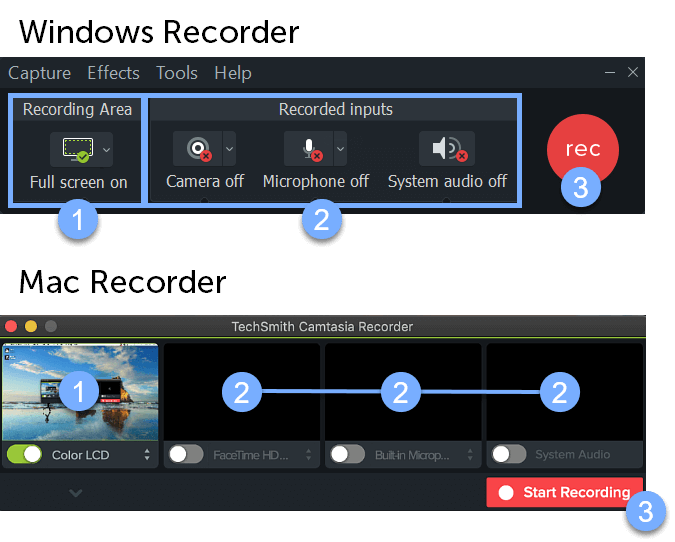Click the System audio off speaker icon

[447, 149]
